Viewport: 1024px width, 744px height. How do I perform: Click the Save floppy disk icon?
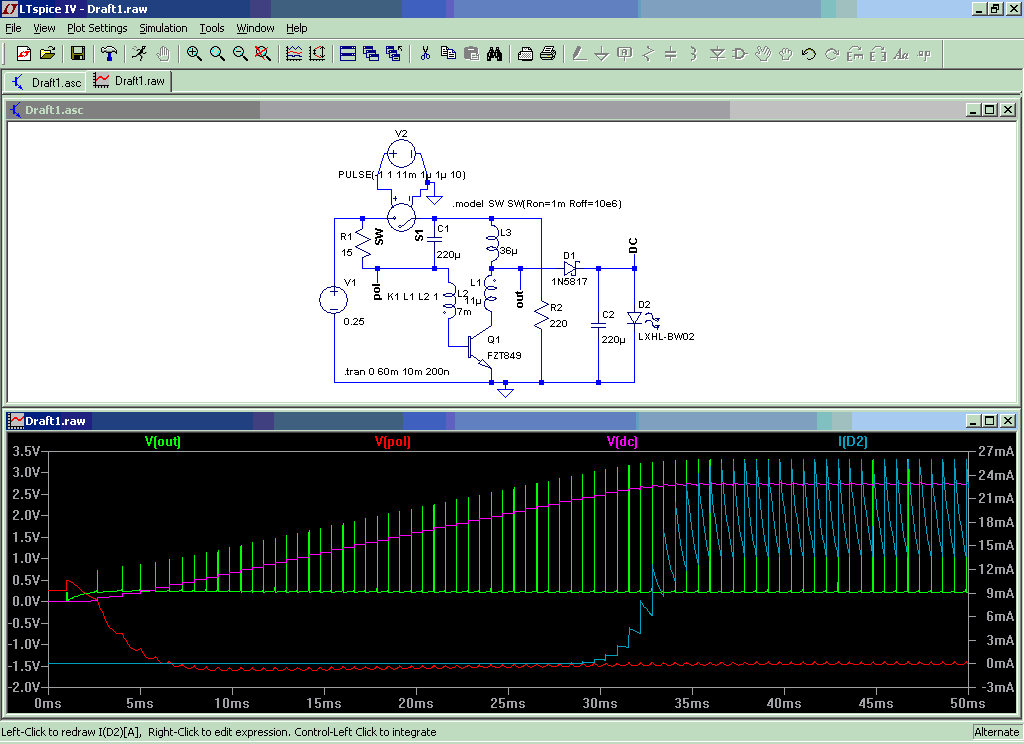77,53
